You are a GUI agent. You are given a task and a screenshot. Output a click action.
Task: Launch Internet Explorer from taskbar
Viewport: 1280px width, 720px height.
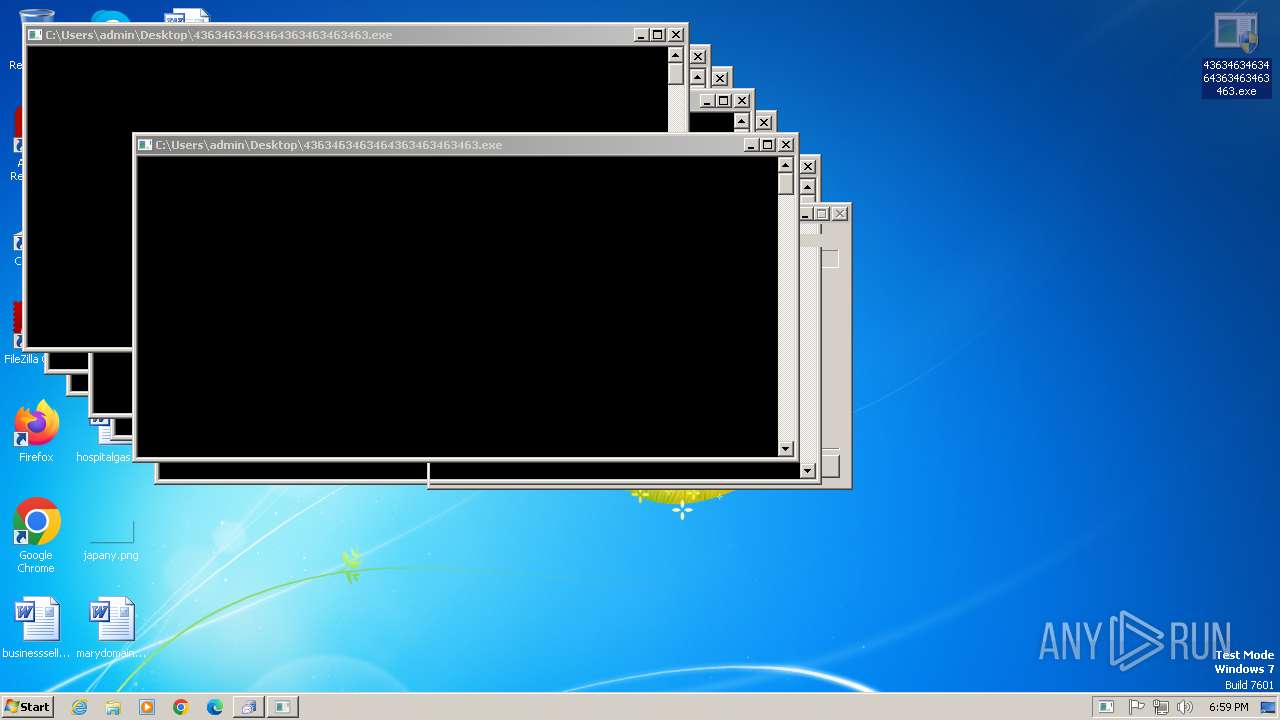click(80, 707)
